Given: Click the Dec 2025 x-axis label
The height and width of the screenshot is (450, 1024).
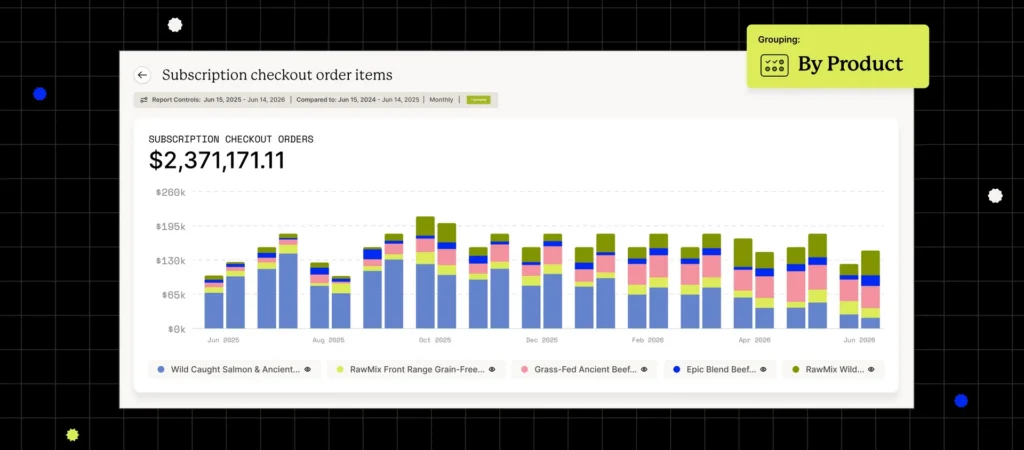Looking at the screenshot, I should (x=541, y=340).
